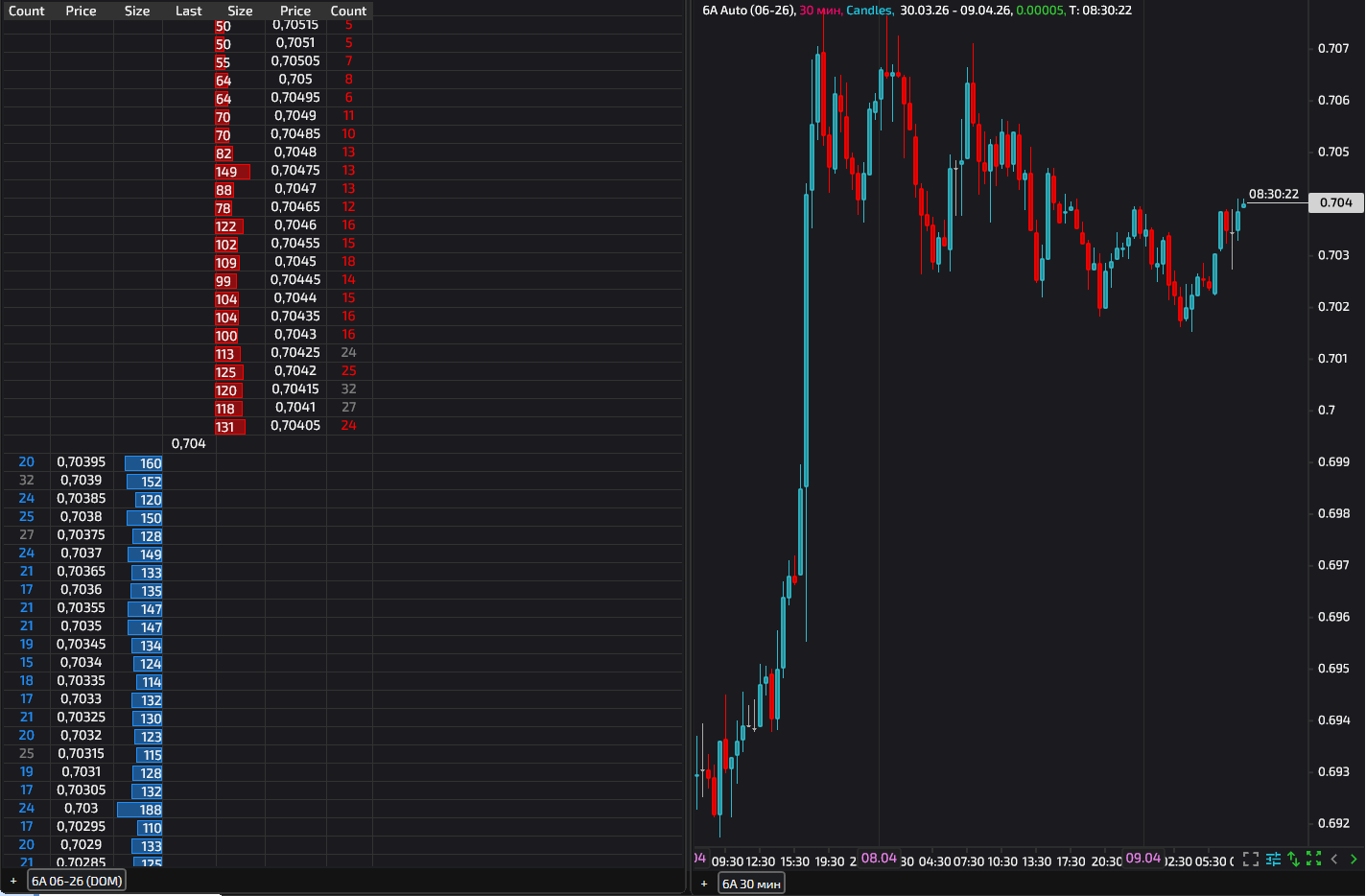Click ask price 0,7045
1366x896 pixels.
[x=295, y=261]
